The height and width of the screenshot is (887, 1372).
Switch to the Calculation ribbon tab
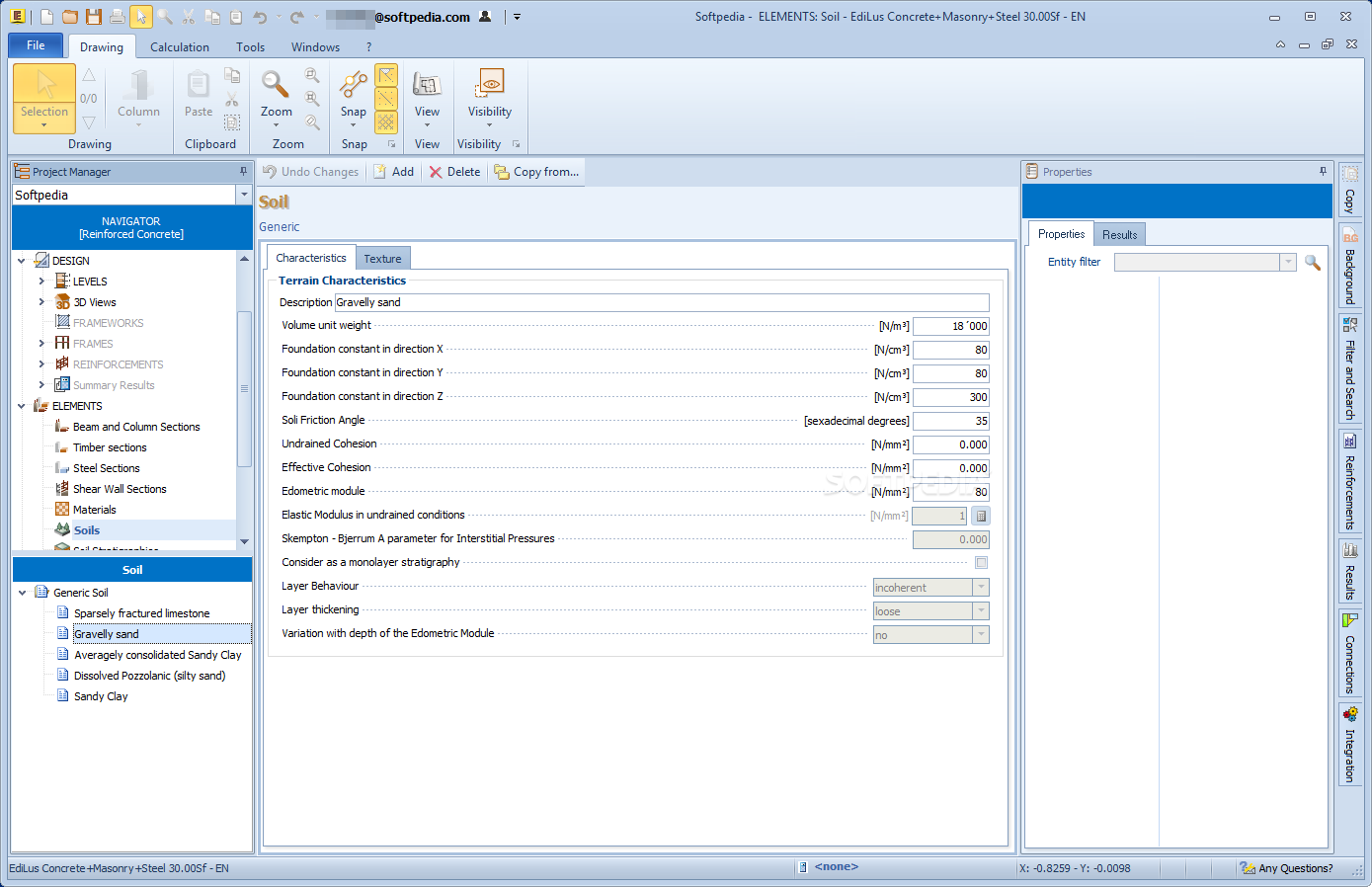click(x=180, y=46)
